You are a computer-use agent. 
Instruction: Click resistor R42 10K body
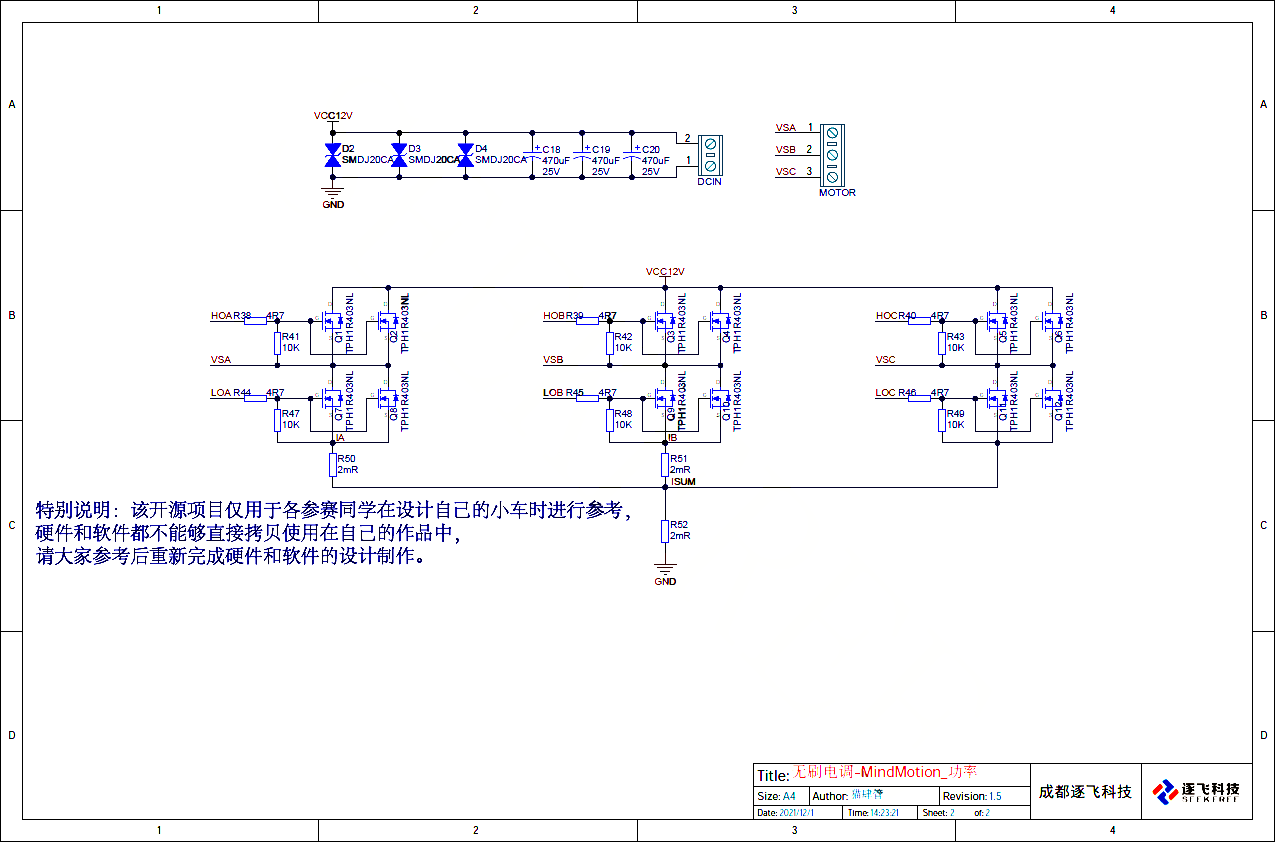[610, 343]
